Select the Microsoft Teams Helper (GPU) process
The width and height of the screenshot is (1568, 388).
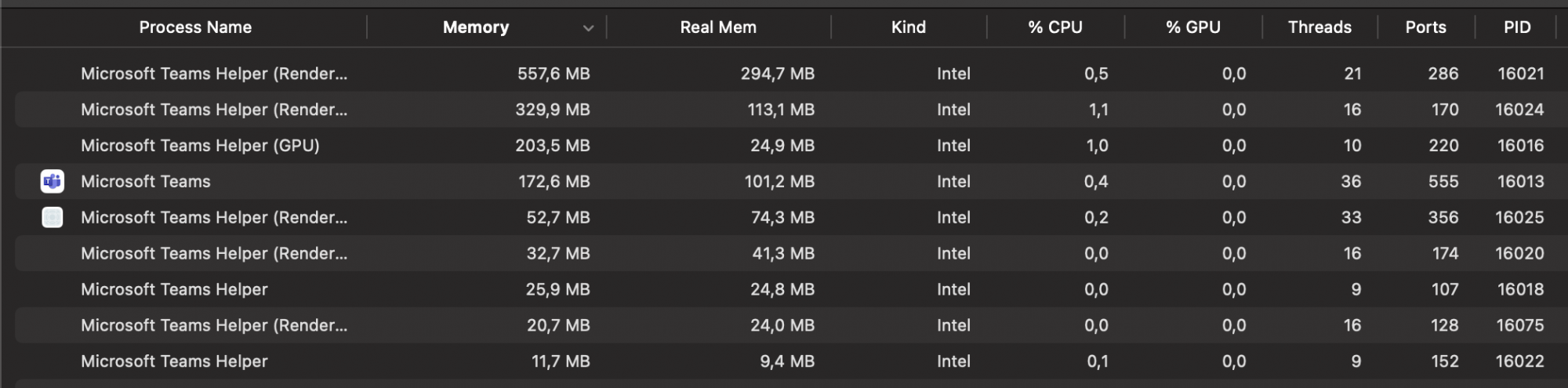point(200,146)
